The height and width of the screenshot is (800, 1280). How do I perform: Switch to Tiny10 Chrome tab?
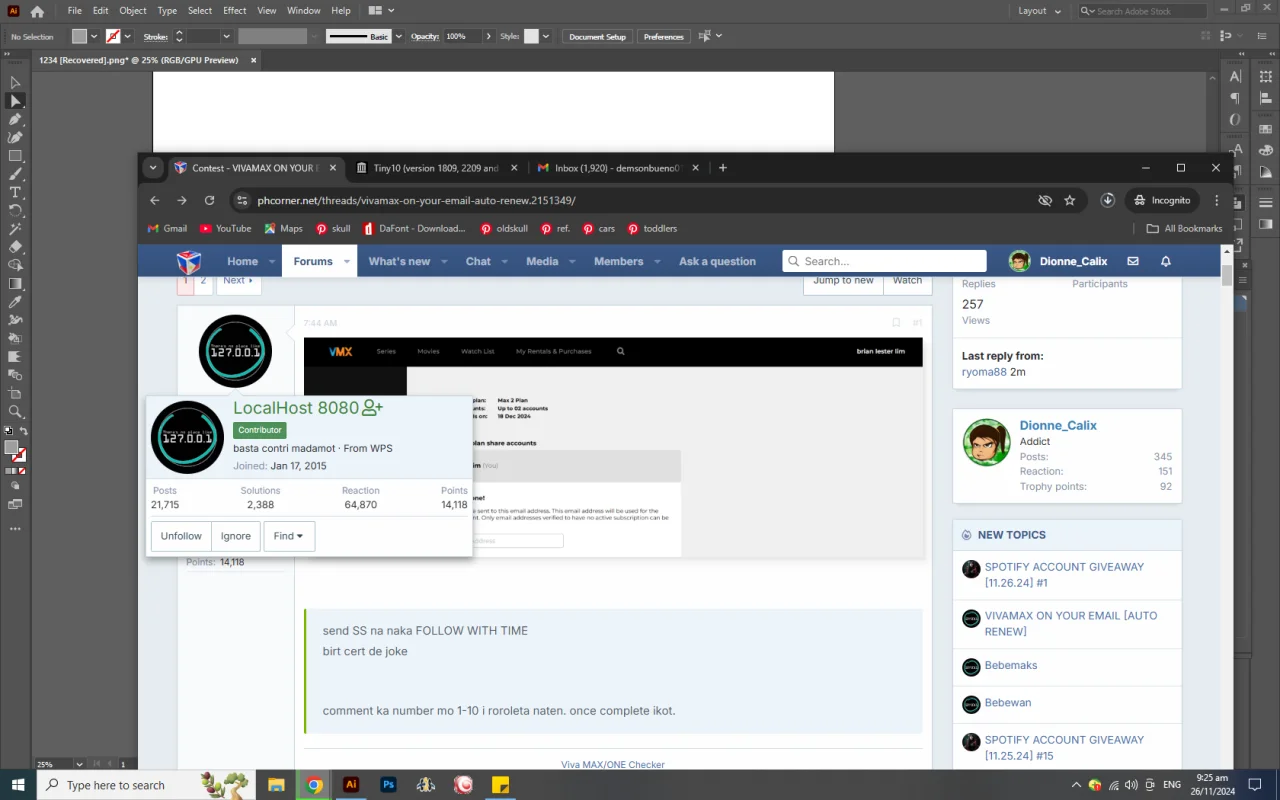pos(437,168)
